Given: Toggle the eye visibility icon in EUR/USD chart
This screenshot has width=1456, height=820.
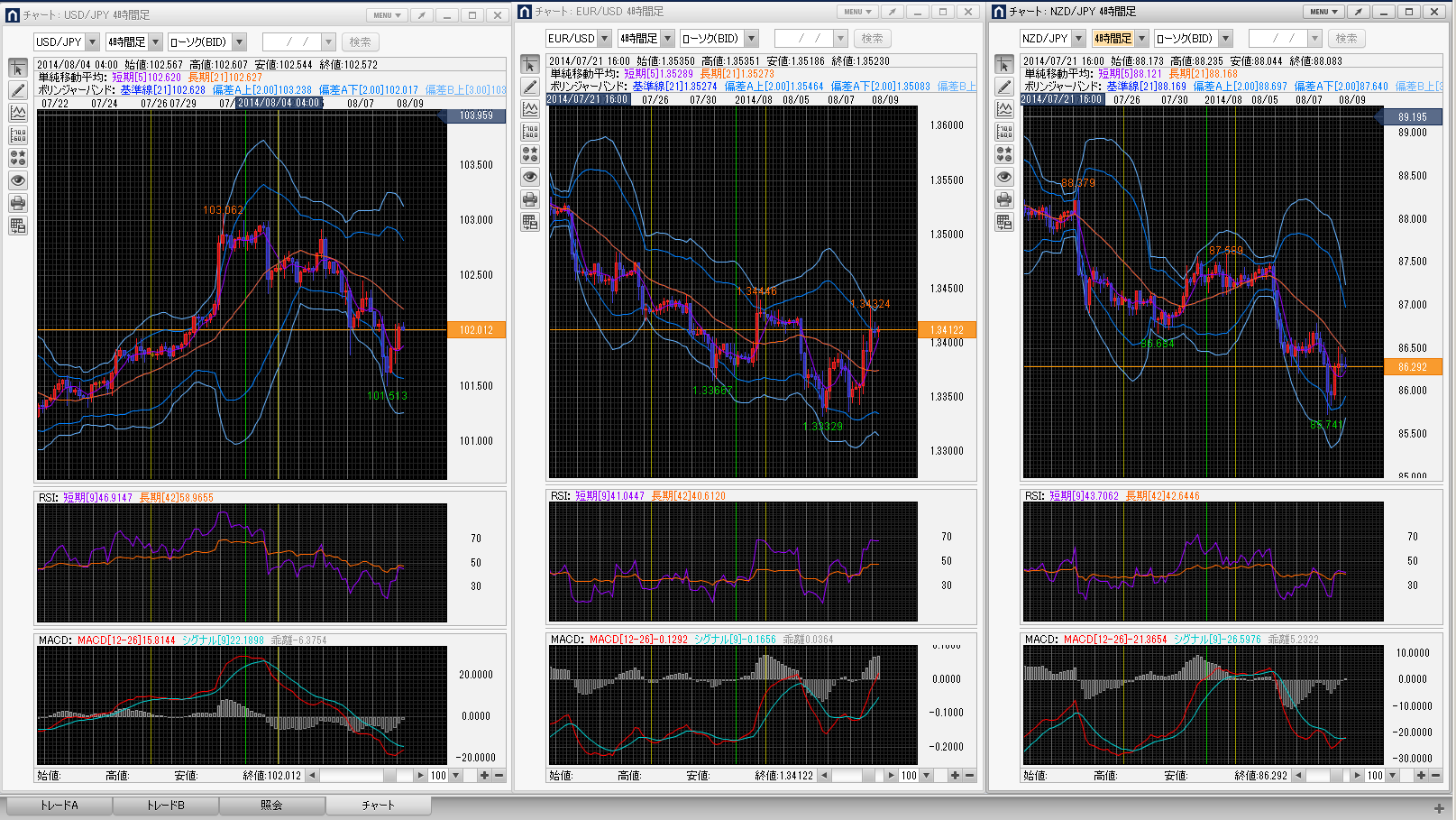Looking at the screenshot, I should point(530,177).
